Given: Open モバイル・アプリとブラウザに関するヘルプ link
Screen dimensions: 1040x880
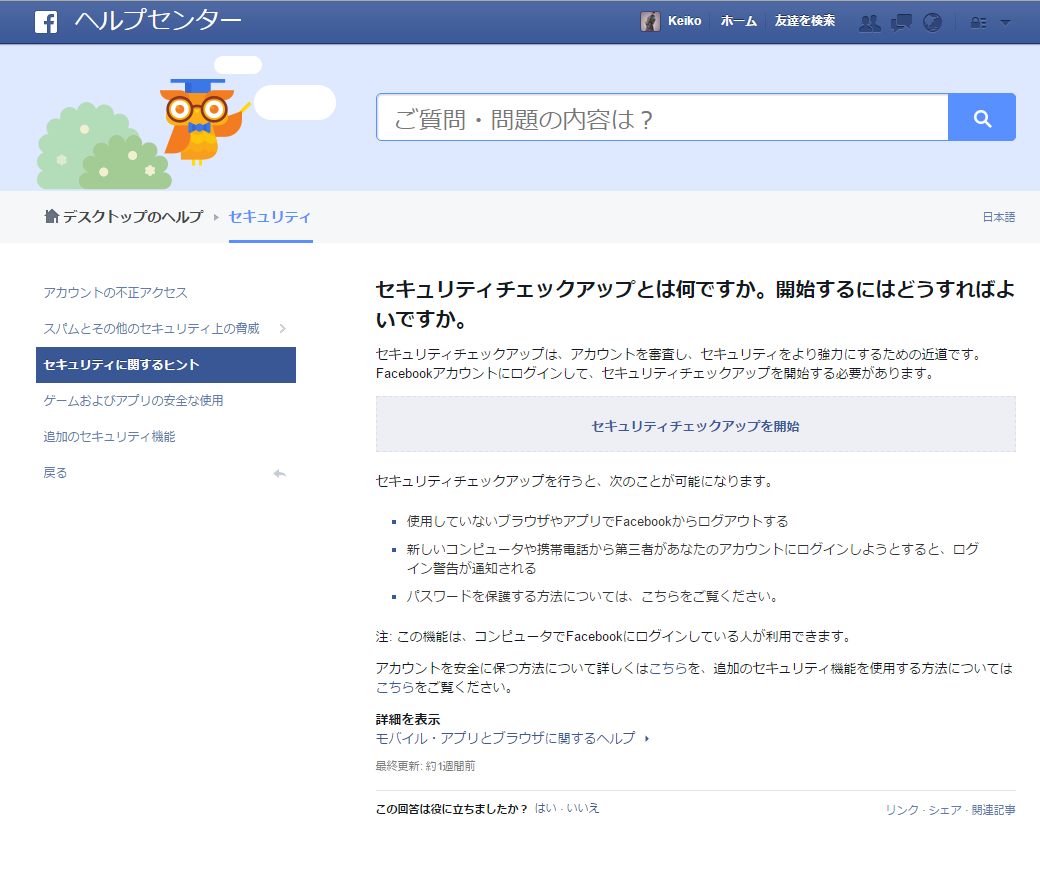Looking at the screenshot, I should (505, 738).
